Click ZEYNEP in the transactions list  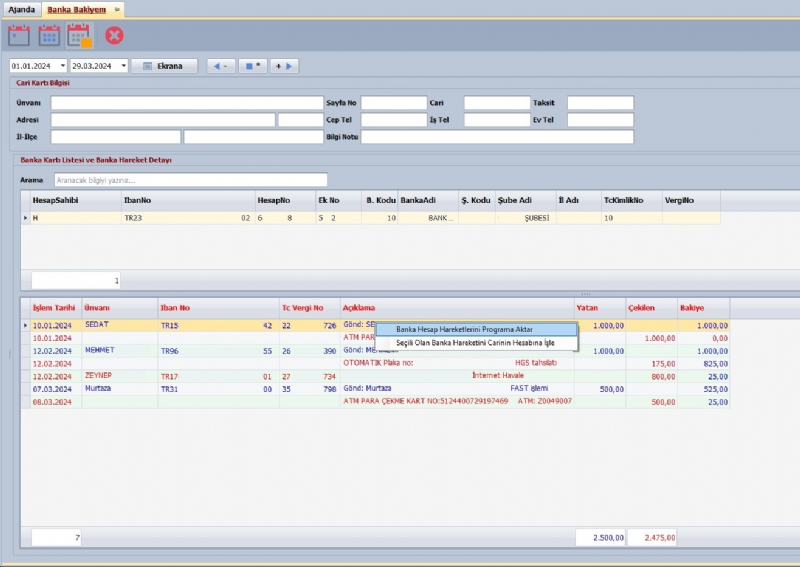coord(98,376)
